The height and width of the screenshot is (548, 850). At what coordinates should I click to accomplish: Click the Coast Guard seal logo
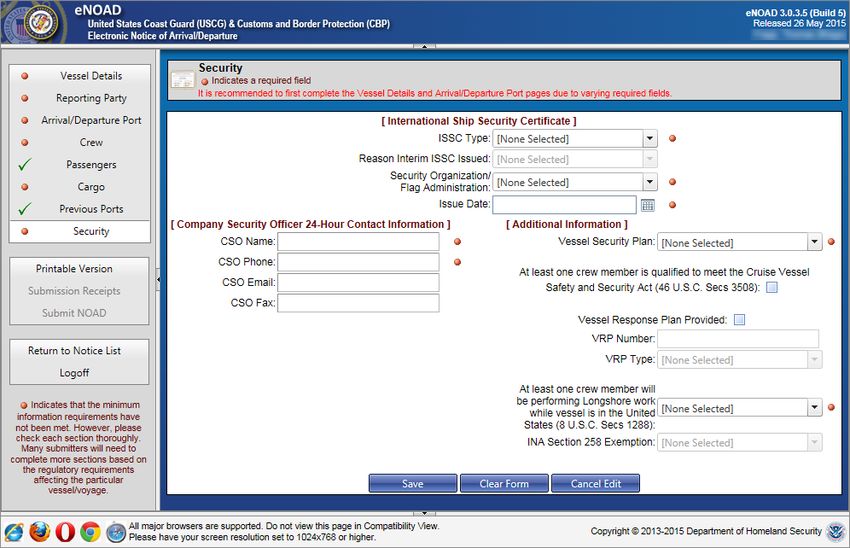(41, 23)
